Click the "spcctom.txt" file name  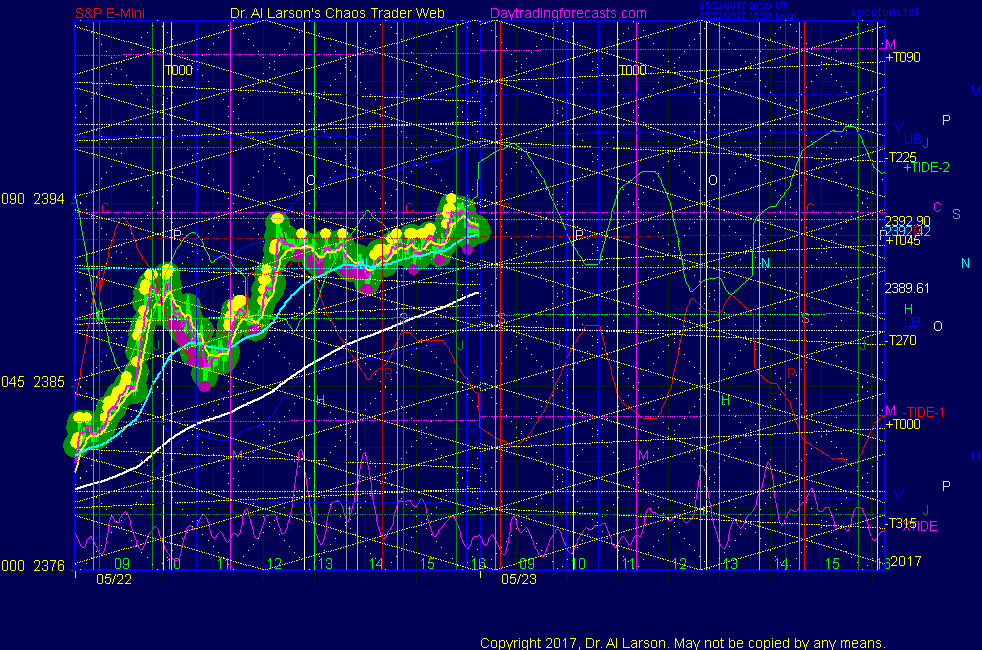click(884, 12)
